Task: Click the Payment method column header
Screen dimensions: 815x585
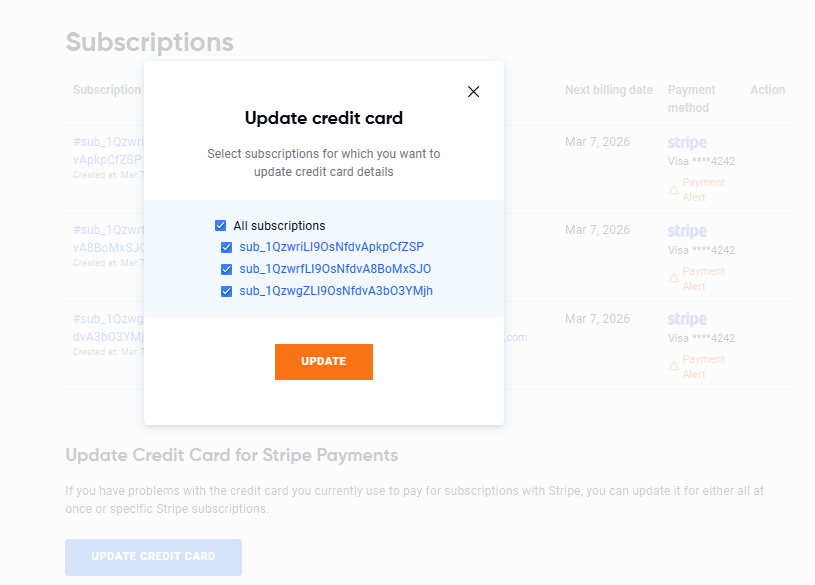Action: 691,98
